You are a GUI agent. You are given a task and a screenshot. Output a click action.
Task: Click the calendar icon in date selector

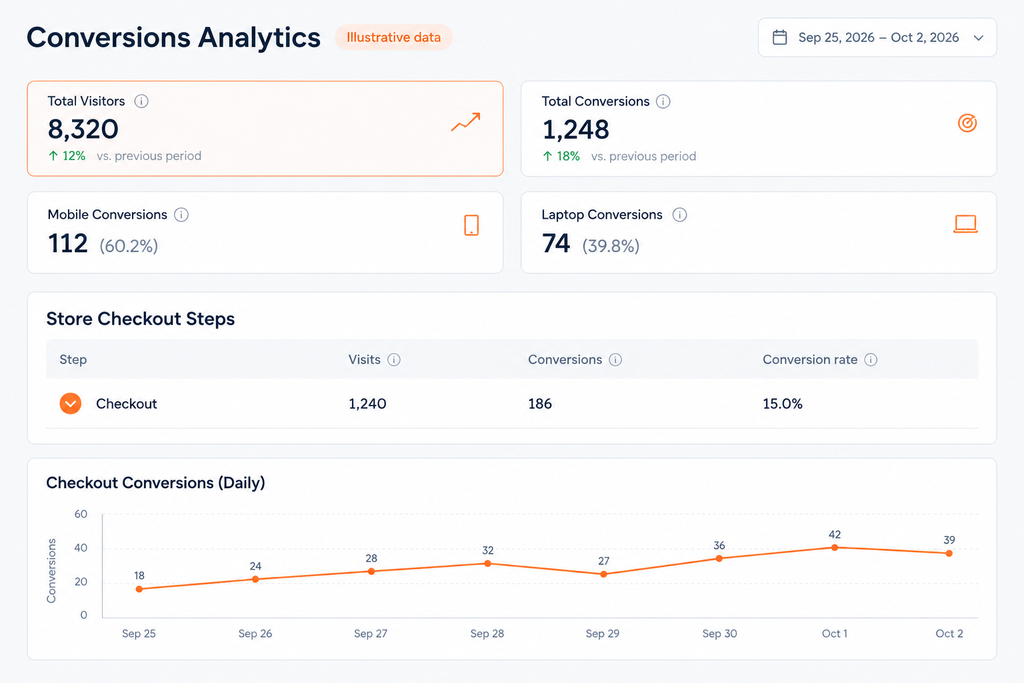[780, 37]
